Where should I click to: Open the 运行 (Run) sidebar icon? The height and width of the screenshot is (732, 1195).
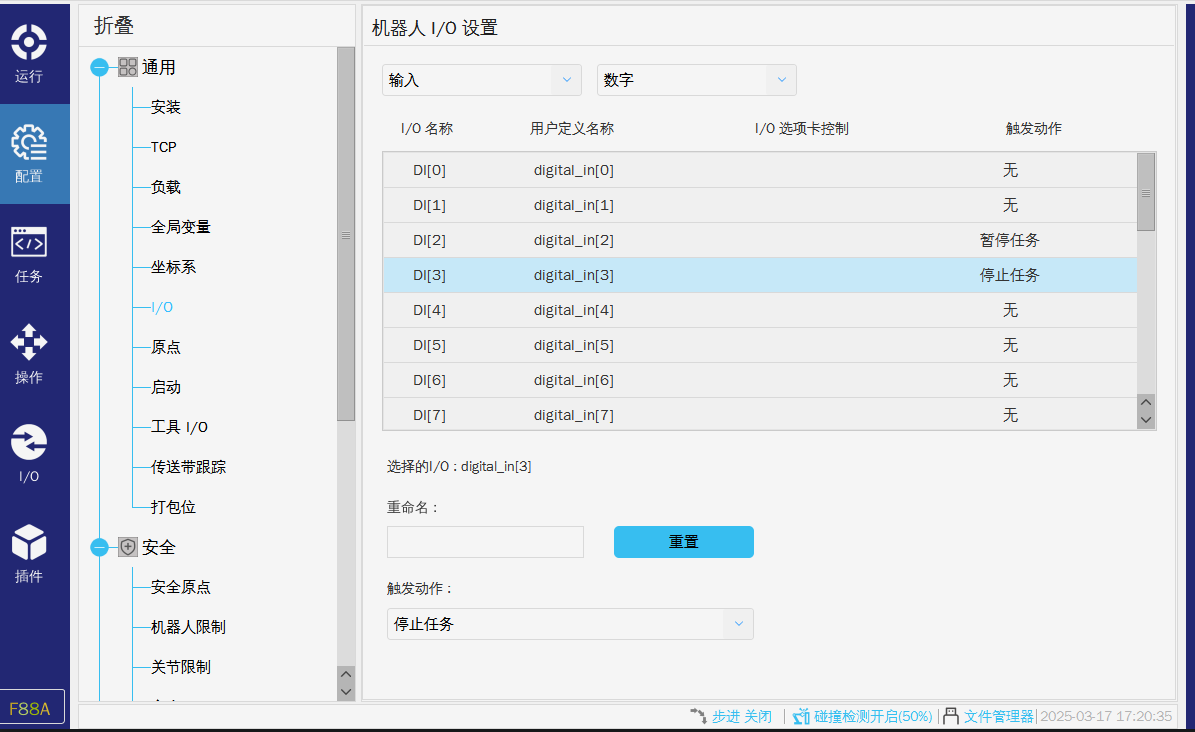click(29, 44)
